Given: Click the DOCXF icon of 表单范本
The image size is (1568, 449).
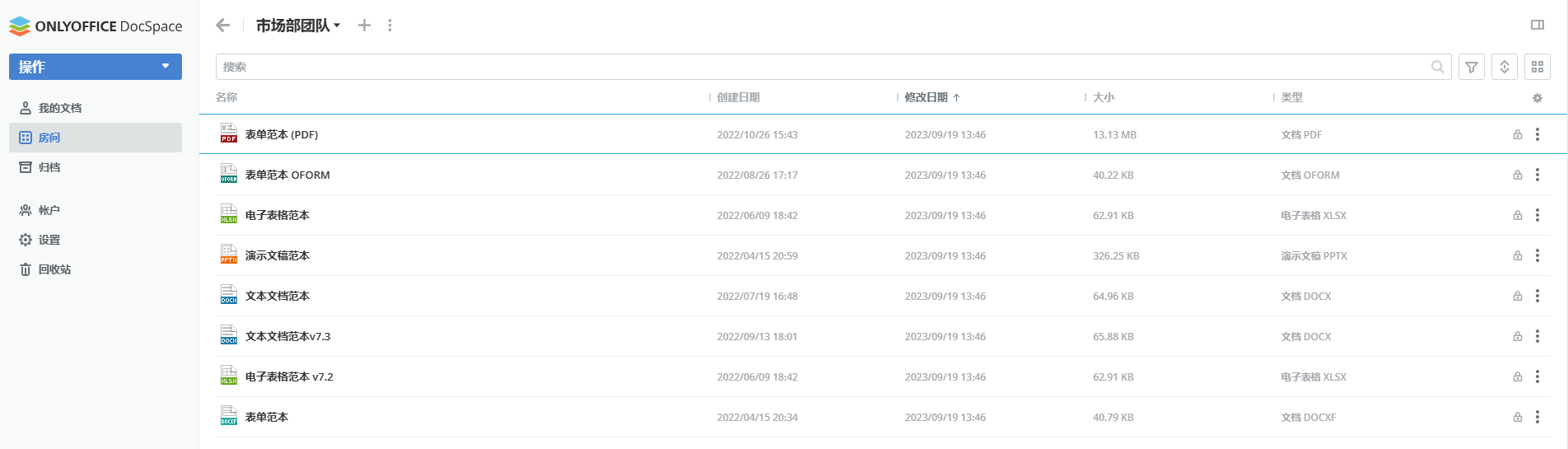Looking at the screenshot, I should [228, 416].
